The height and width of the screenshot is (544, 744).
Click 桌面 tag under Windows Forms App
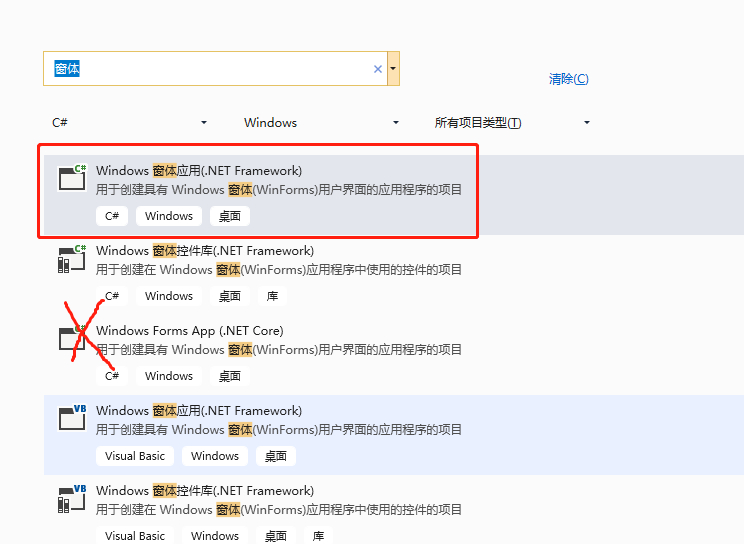click(x=230, y=376)
